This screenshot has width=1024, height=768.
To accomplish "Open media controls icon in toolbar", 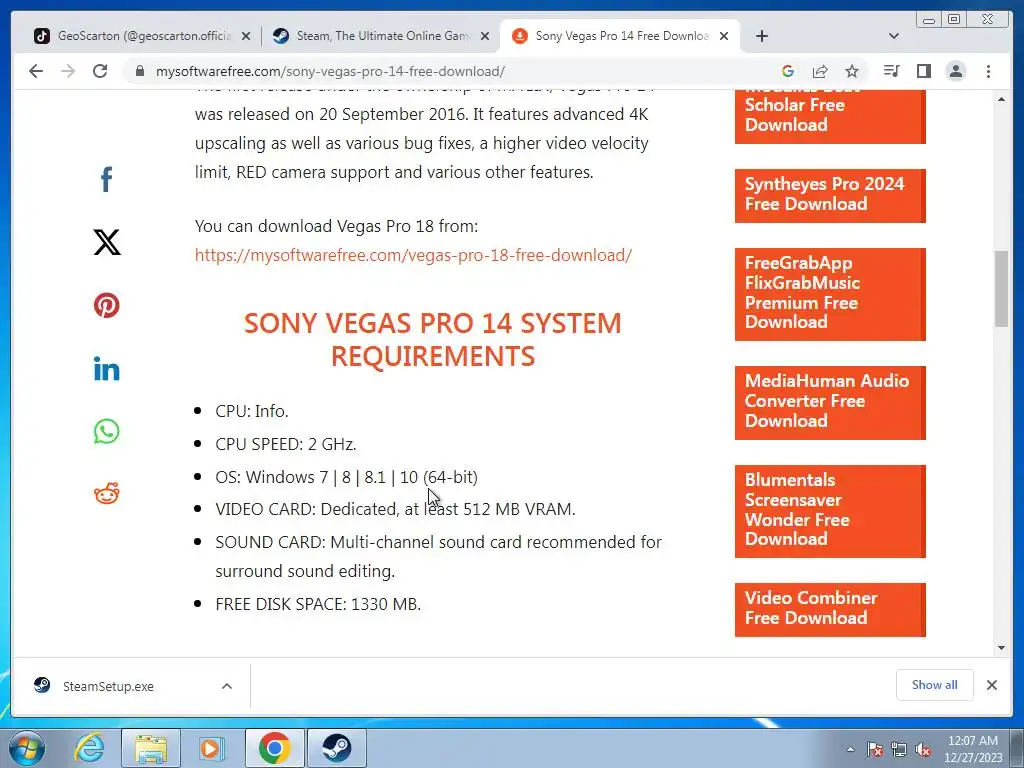I will pos(891,71).
